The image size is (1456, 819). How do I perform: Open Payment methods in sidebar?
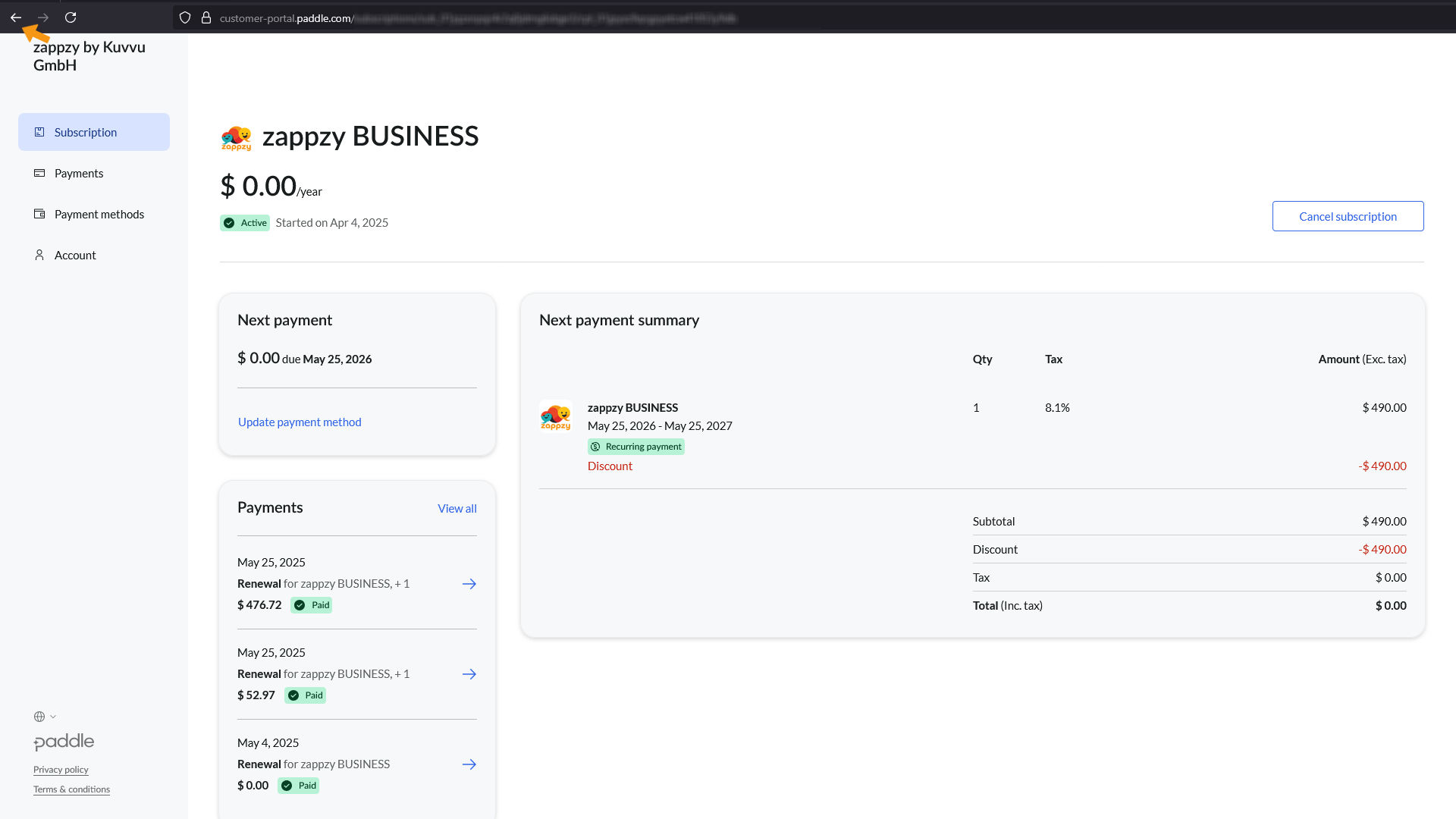[99, 214]
